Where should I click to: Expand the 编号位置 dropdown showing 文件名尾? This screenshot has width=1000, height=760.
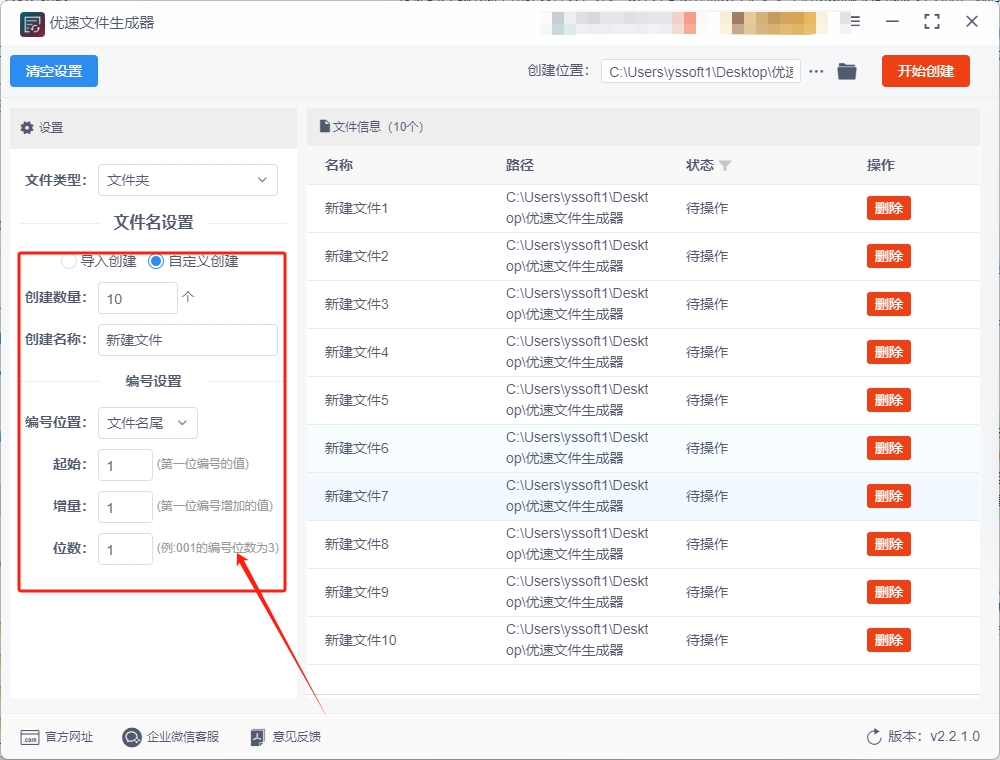147,423
